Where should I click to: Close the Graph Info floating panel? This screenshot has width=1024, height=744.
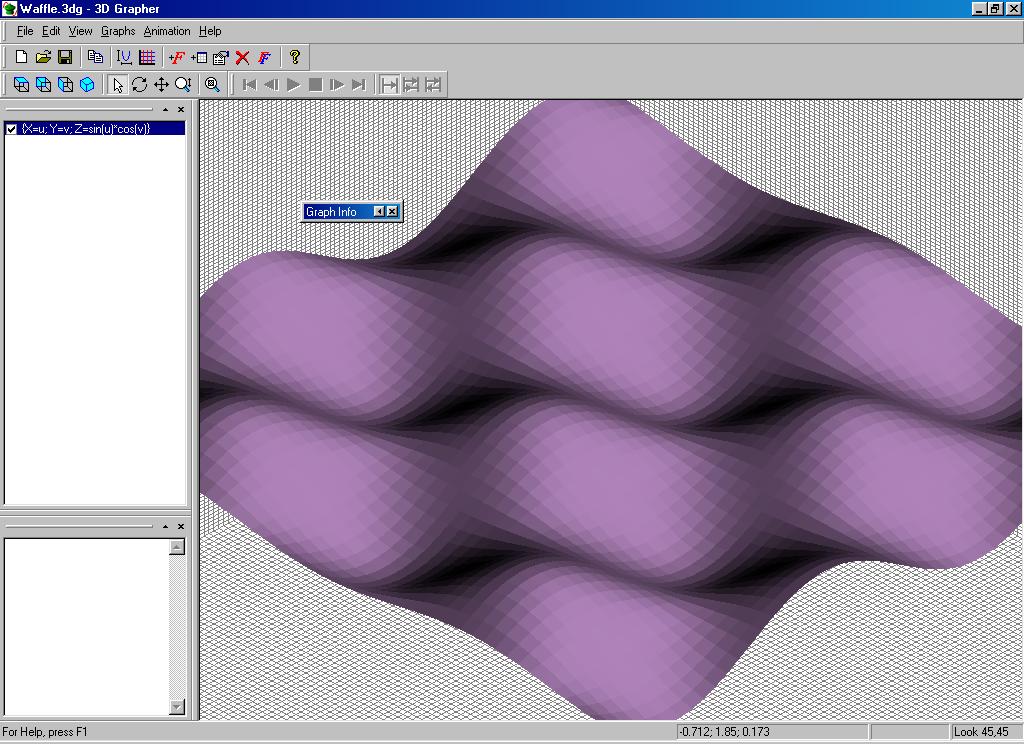tap(392, 211)
